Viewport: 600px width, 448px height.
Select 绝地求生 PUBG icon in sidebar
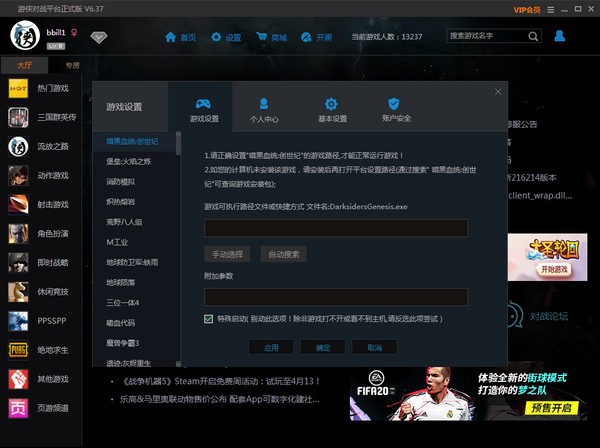pyautogui.click(x=18, y=350)
